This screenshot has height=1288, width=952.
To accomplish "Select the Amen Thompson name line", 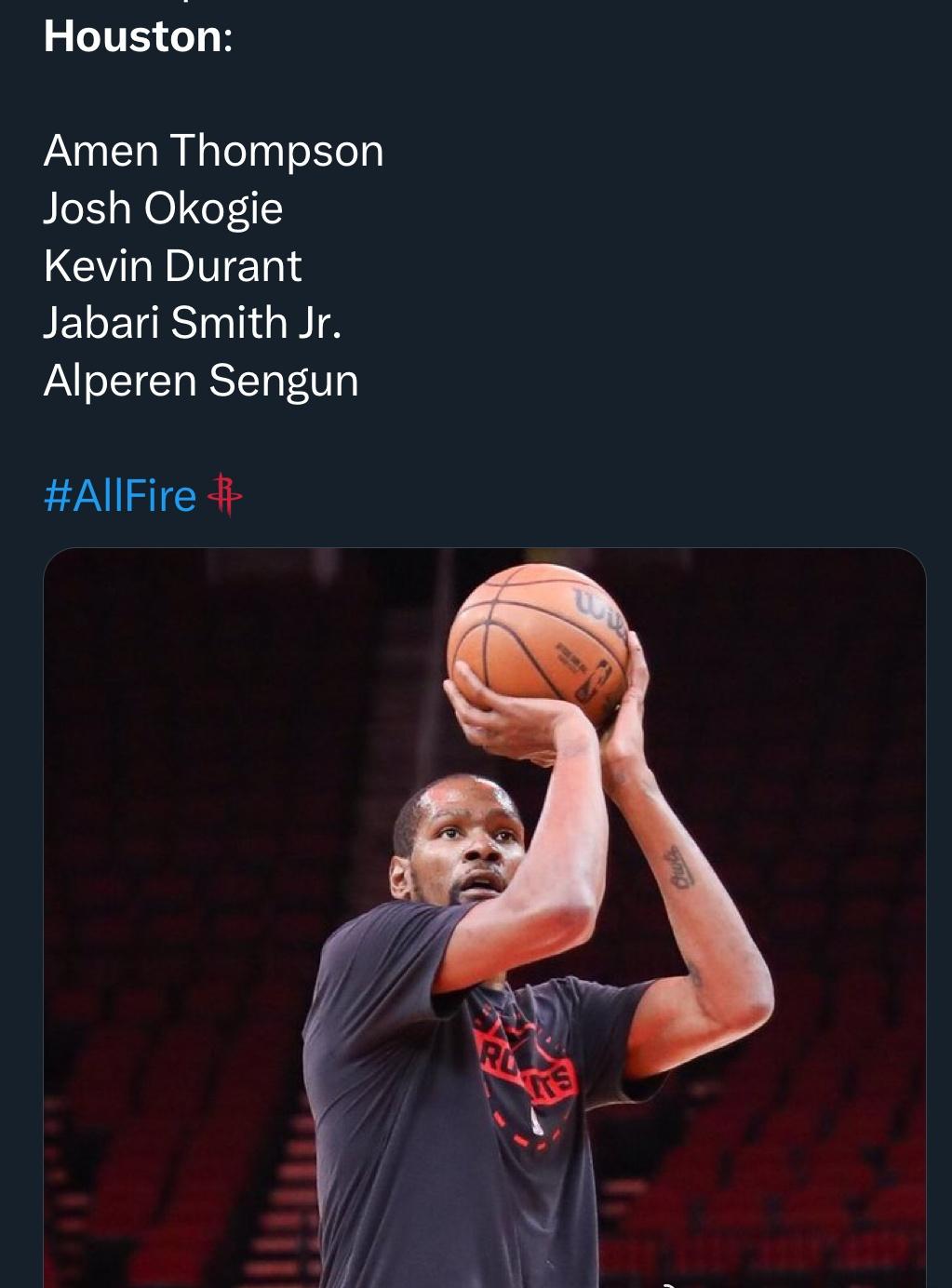I will 213,150.
